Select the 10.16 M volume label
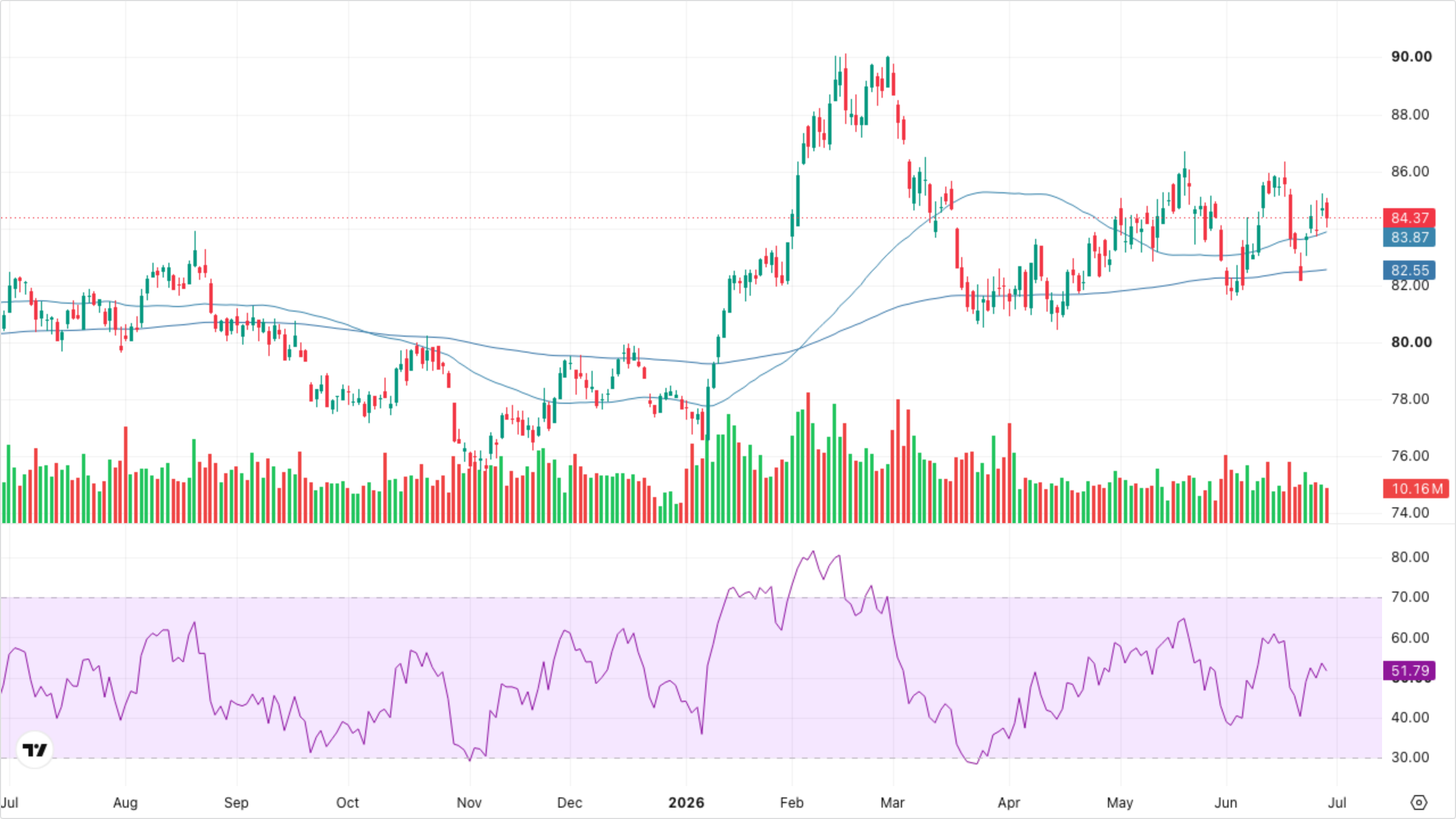 coord(1416,489)
